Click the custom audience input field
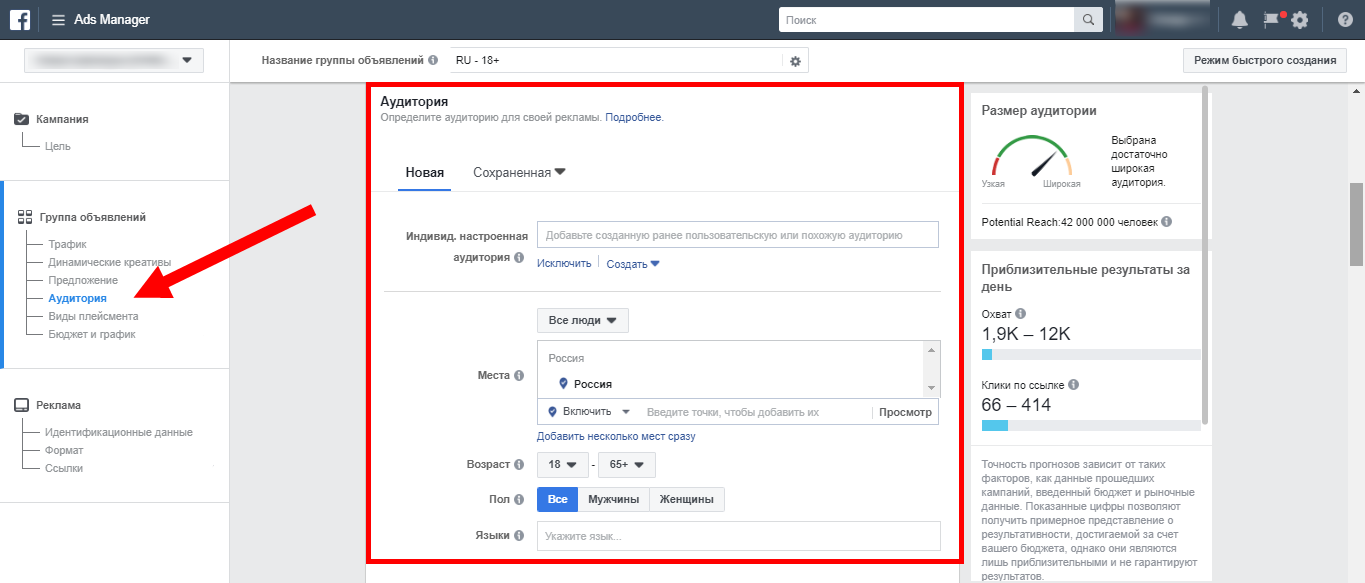This screenshot has width=1365, height=583. click(x=738, y=235)
